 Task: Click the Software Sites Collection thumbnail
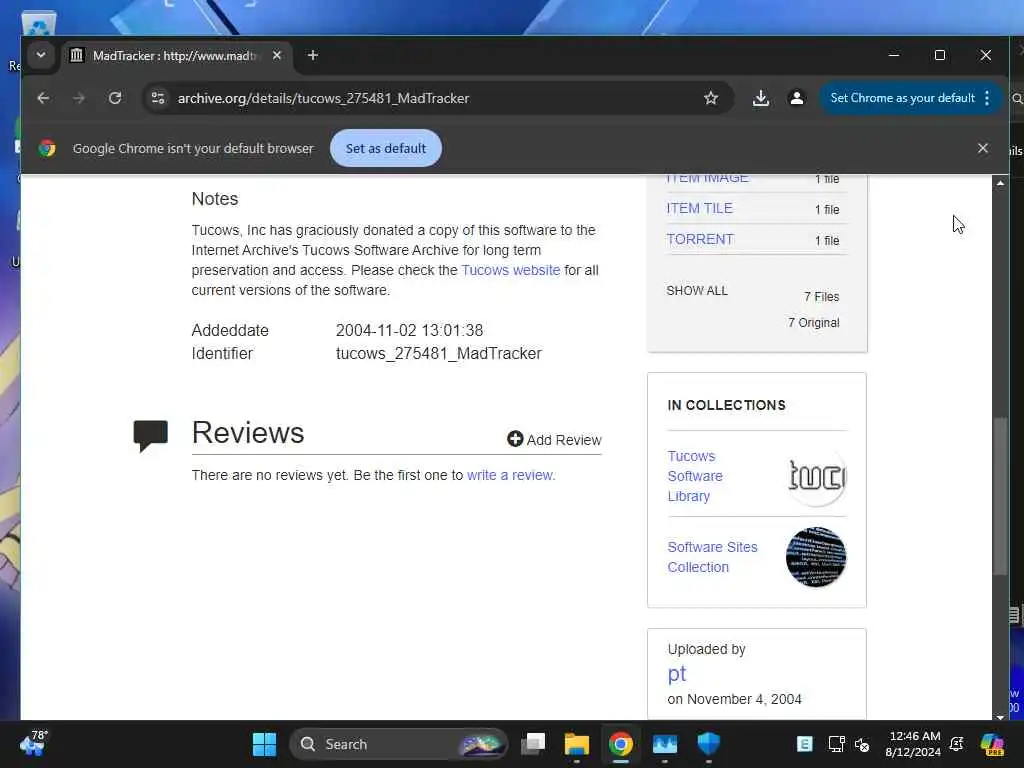816,557
